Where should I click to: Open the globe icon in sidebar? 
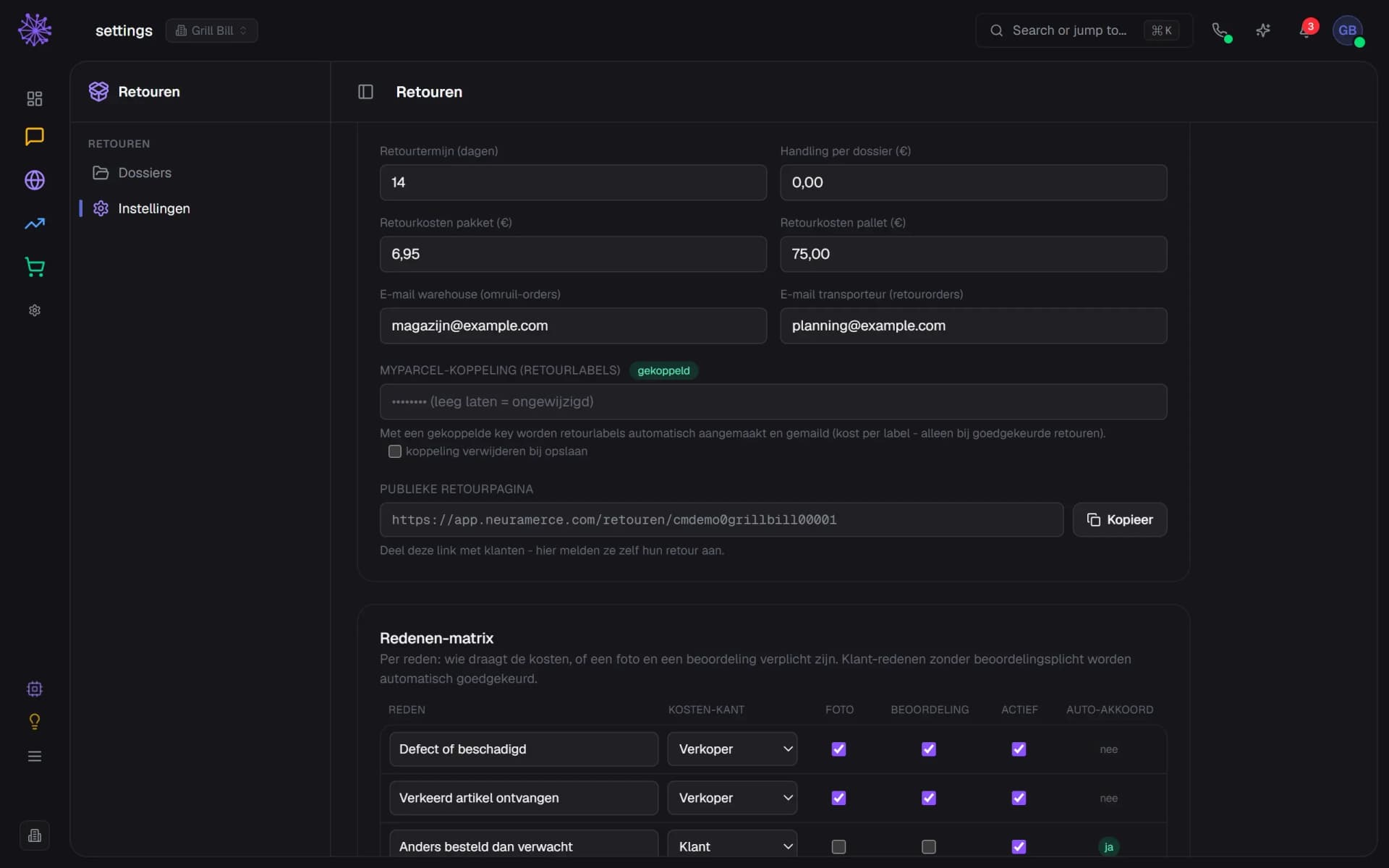click(x=34, y=180)
